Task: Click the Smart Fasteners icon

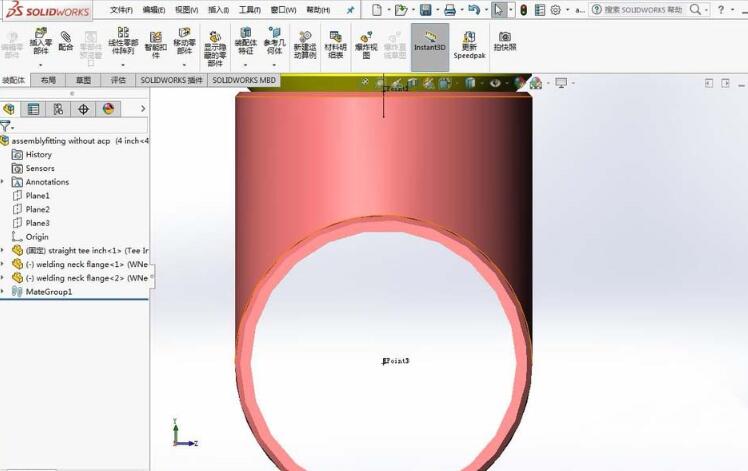Action: pos(156,36)
